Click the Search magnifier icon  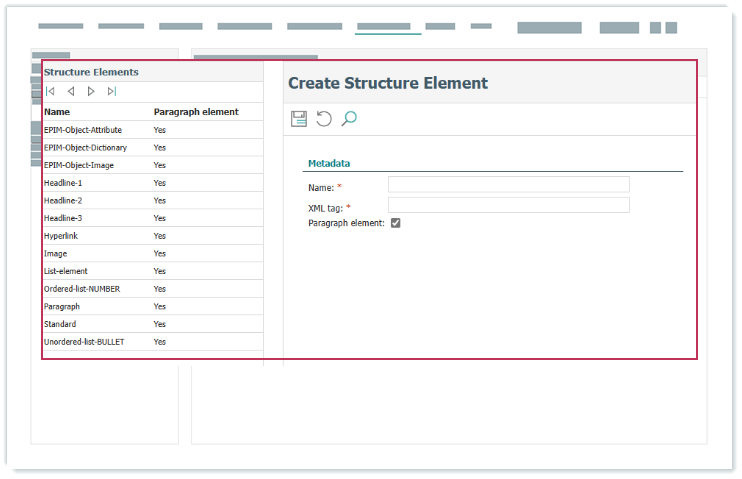[x=349, y=119]
